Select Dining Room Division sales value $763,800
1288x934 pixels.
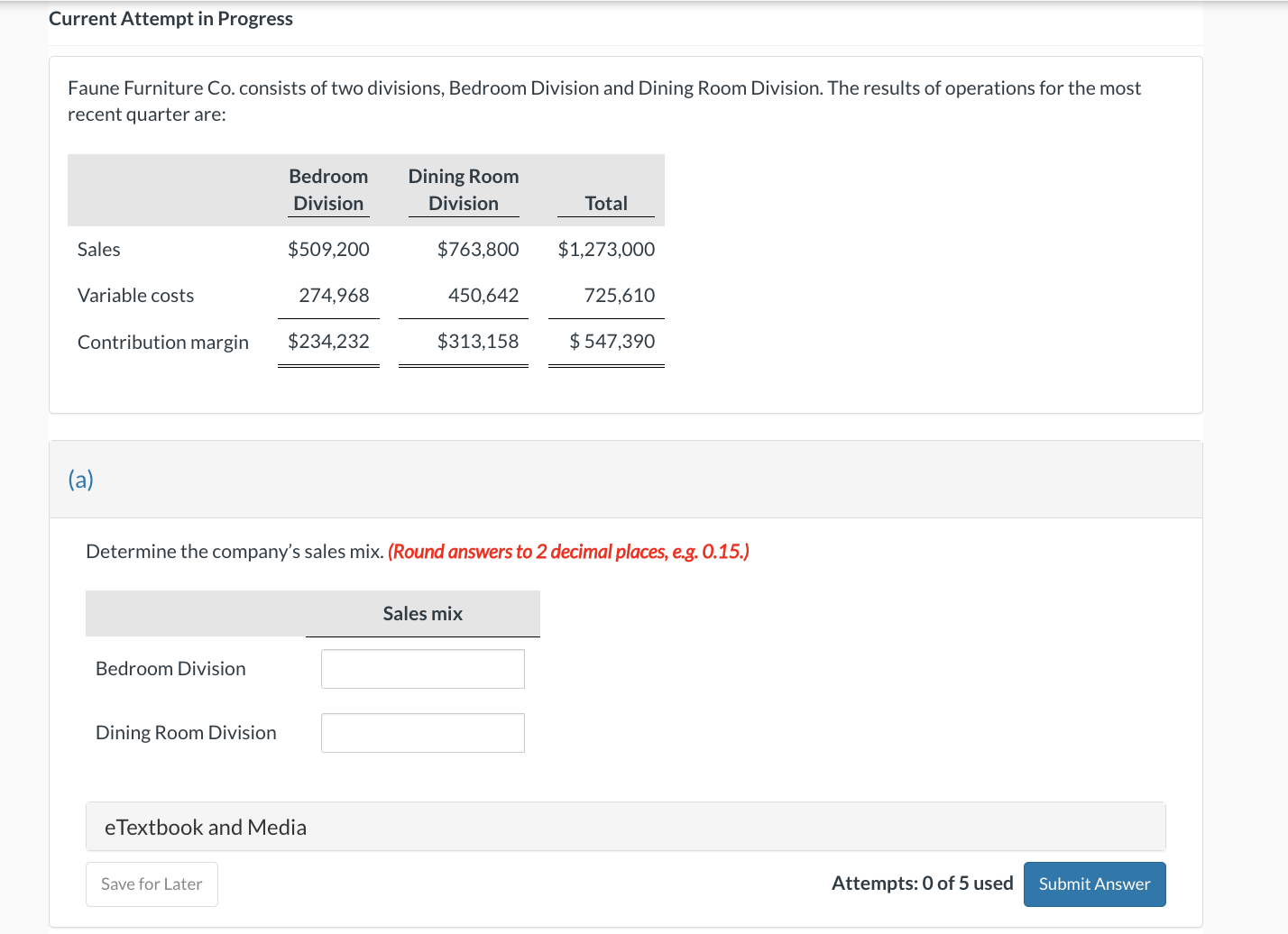click(478, 250)
